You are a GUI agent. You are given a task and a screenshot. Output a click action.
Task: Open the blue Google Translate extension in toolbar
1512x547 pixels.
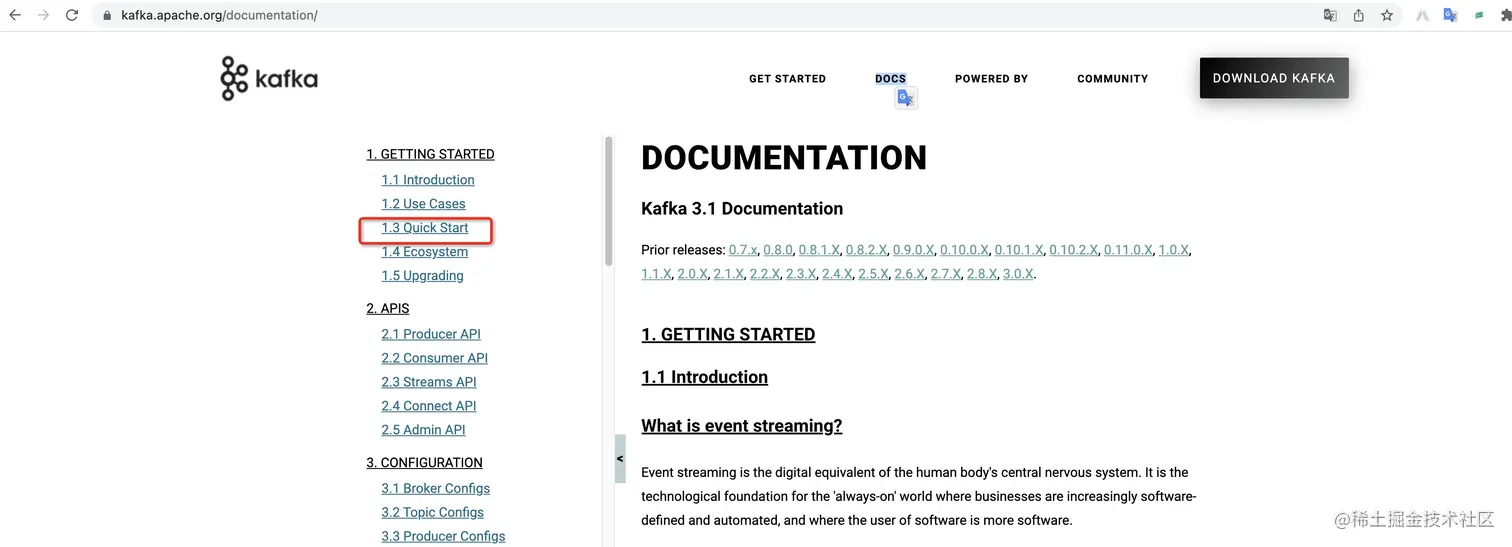1450,15
